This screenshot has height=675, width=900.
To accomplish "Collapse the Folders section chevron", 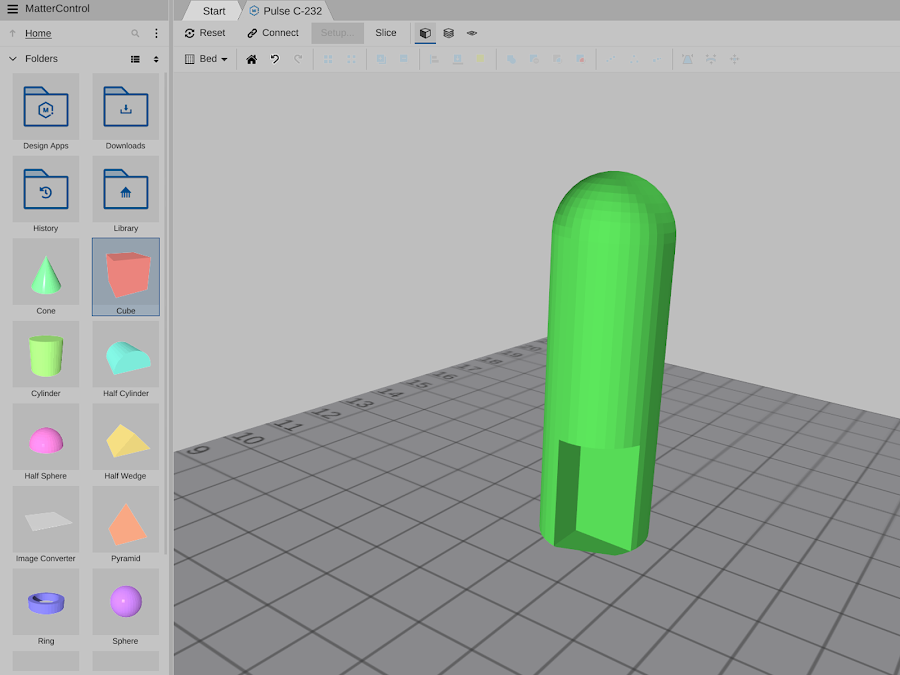I will 13,59.
